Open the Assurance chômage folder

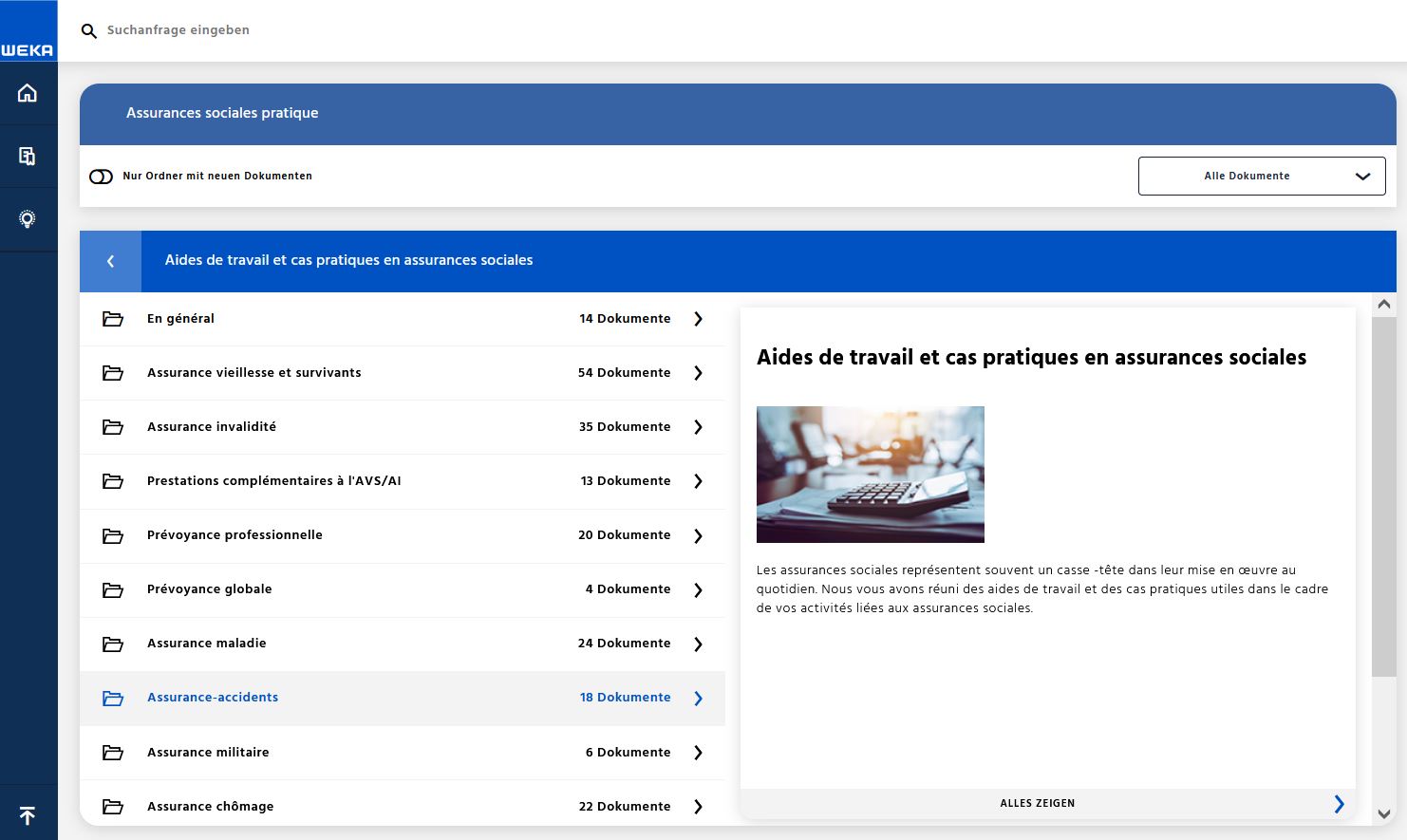point(210,806)
